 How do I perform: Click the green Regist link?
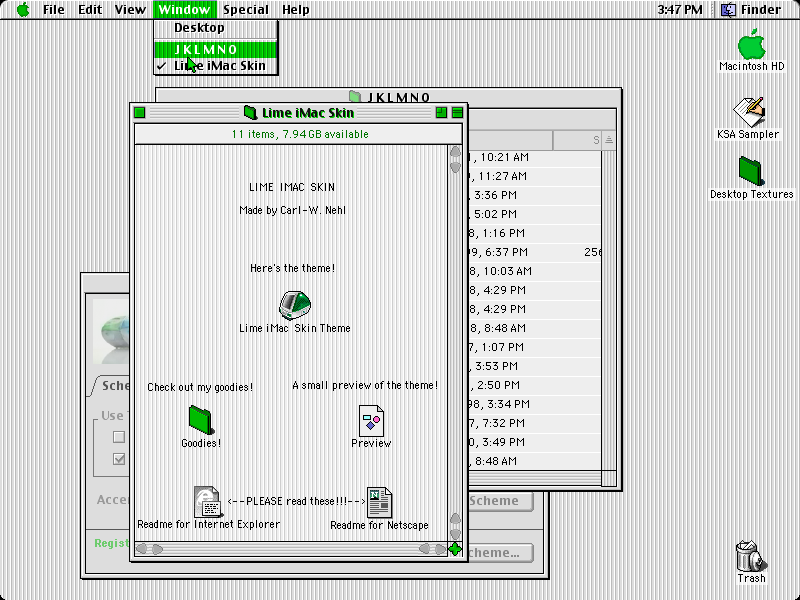(x=112, y=543)
